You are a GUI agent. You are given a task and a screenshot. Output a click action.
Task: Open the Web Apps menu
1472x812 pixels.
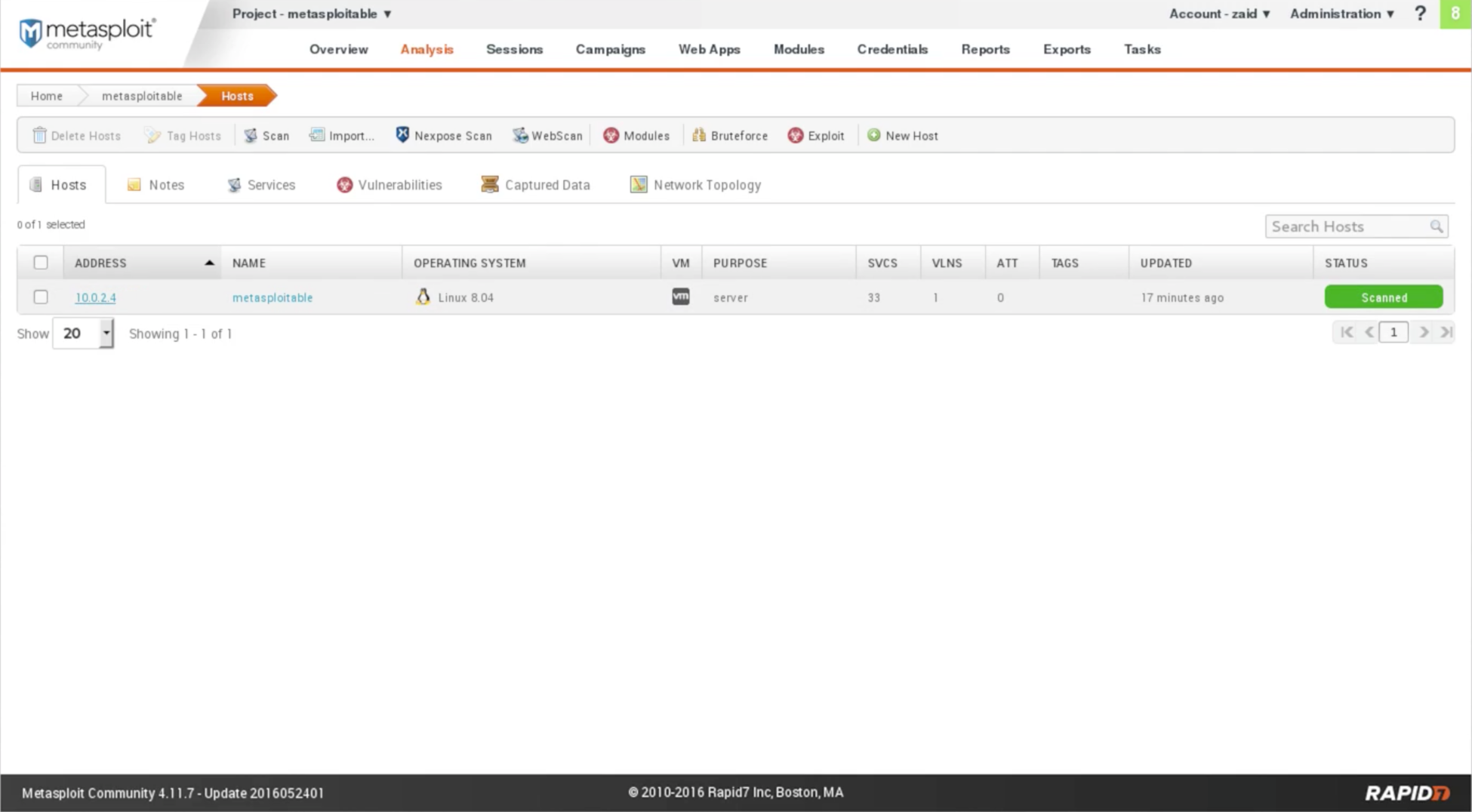[x=709, y=49]
